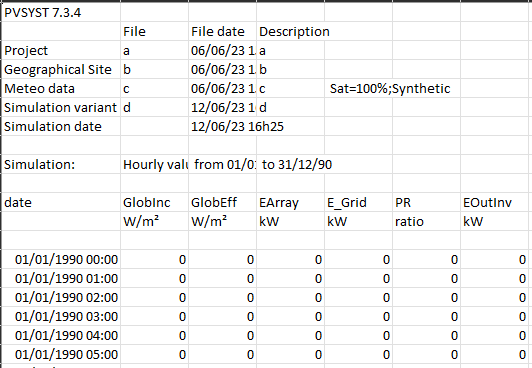This screenshot has width=532, height=368.
Task: Select the 01/01/1990 00:00 date cell
Action: coord(61,259)
